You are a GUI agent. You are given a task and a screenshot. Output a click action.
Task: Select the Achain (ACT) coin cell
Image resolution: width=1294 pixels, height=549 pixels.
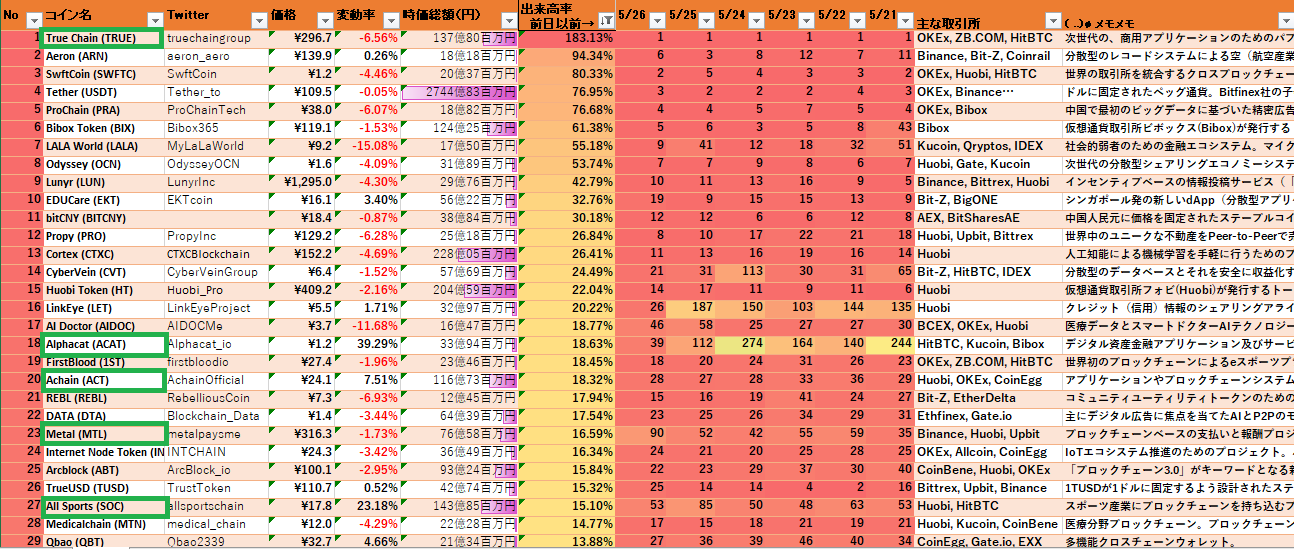(x=102, y=381)
